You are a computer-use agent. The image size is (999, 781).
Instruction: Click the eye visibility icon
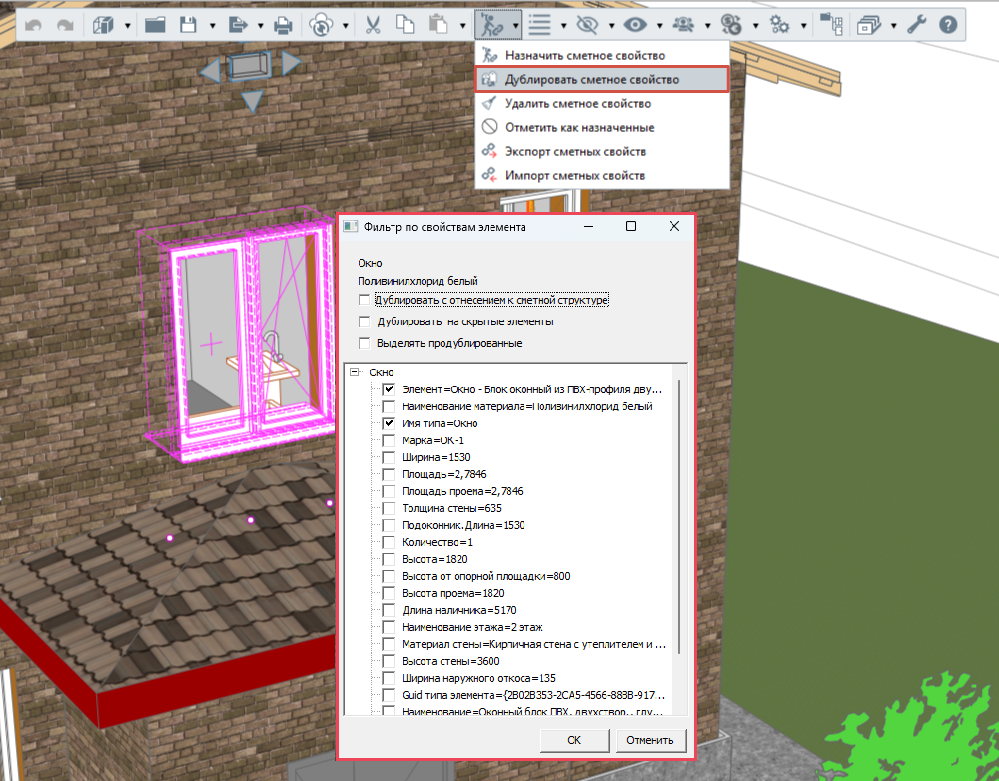click(x=635, y=25)
